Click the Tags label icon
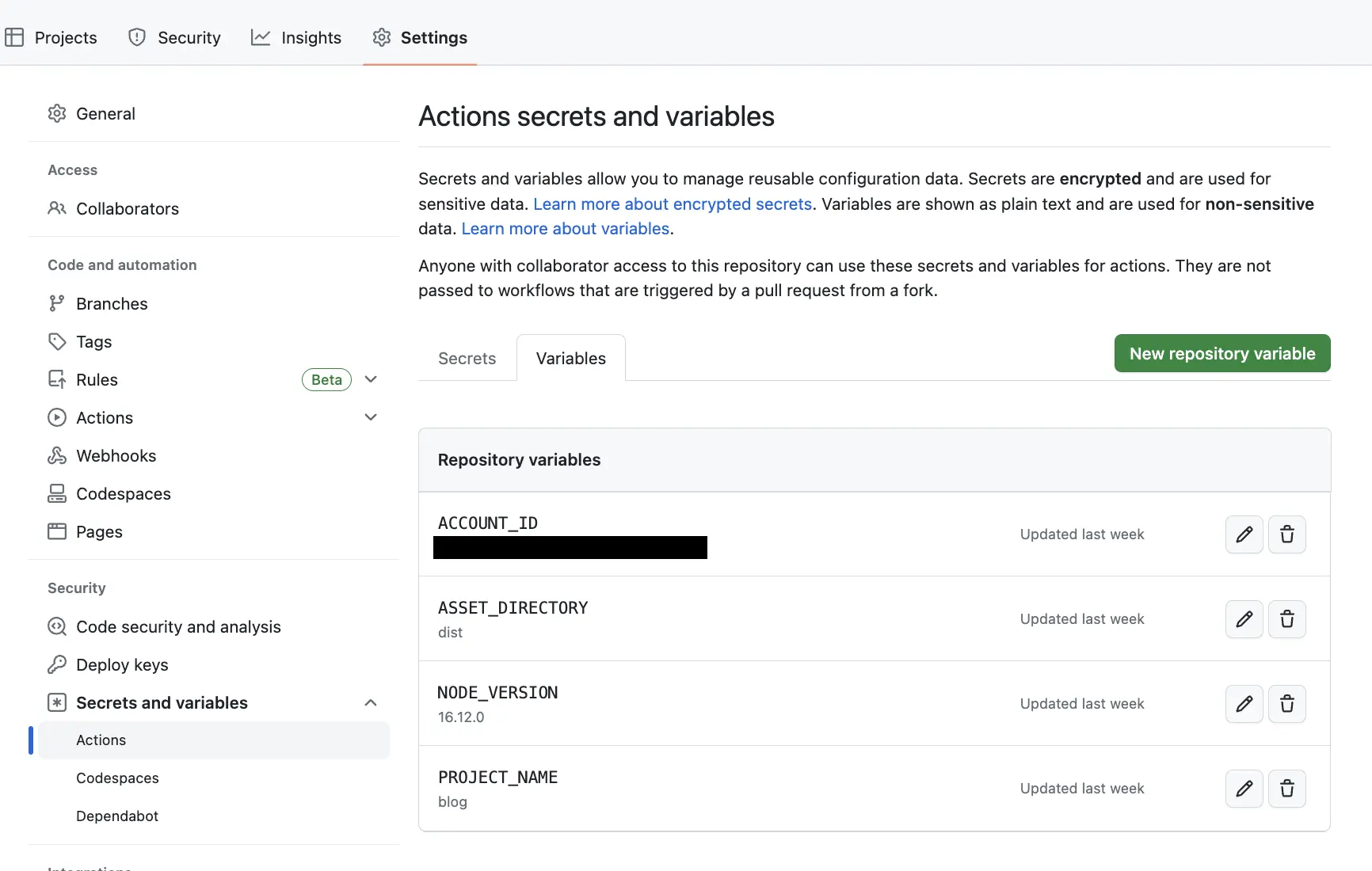This screenshot has height=871, width=1372. (56, 341)
